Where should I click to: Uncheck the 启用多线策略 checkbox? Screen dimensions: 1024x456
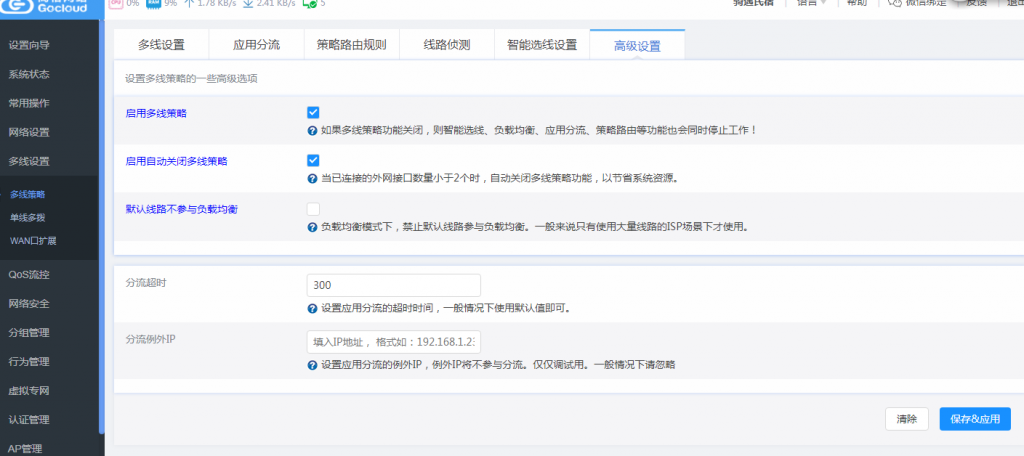tap(313, 112)
